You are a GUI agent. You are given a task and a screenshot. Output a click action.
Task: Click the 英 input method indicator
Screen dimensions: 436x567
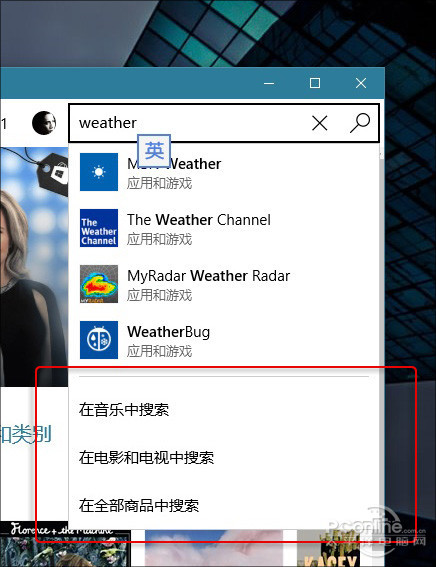[x=154, y=151]
